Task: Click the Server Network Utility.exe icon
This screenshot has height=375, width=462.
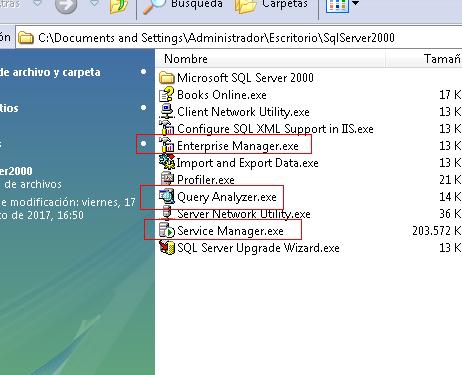Action: (x=167, y=213)
